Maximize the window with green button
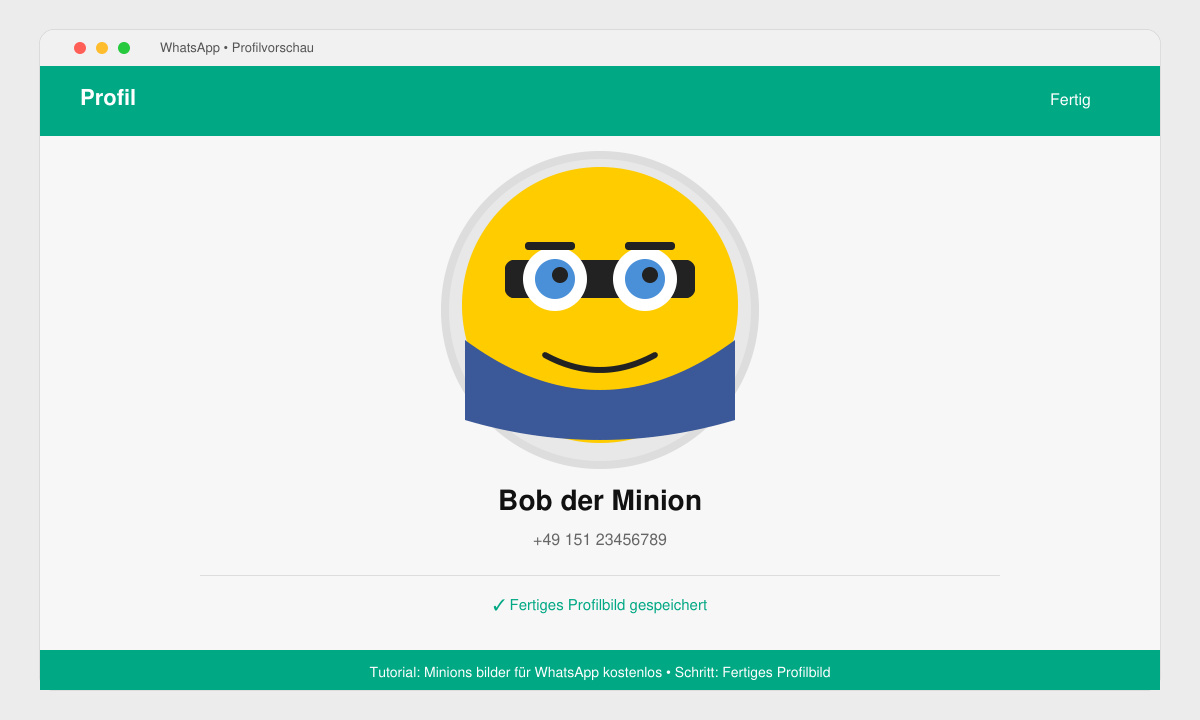 pyautogui.click(x=124, y=48)
